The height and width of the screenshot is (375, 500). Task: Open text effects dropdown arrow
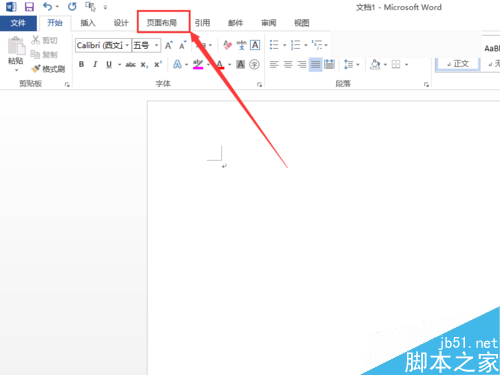point(186,64)
